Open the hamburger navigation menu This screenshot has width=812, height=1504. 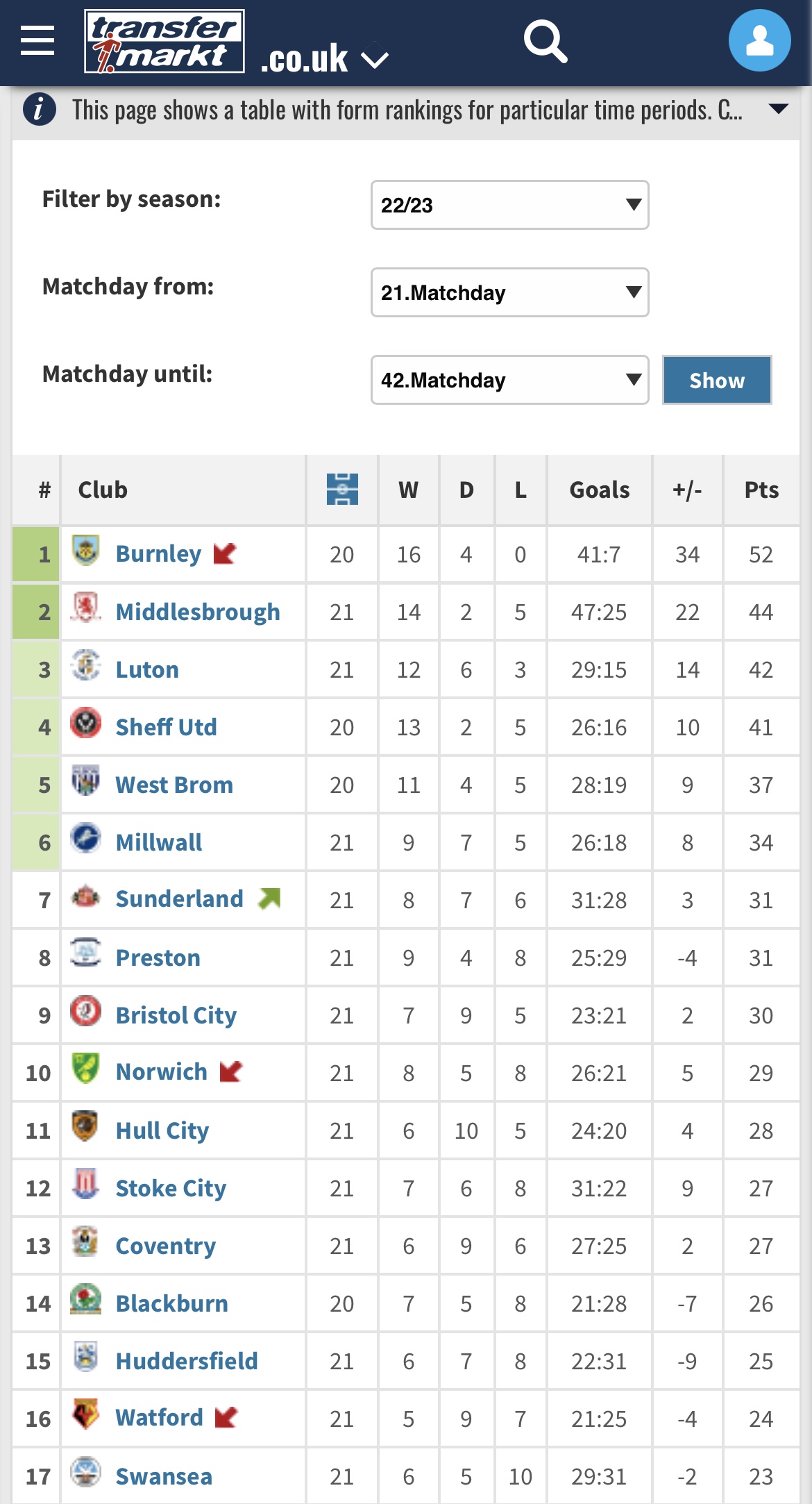point(37,40)
